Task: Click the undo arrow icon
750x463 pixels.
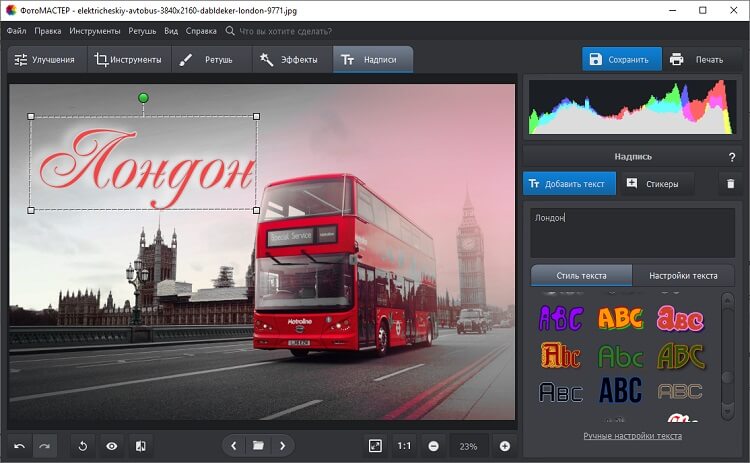Action: pyautogui.click(x=20, y=445)
